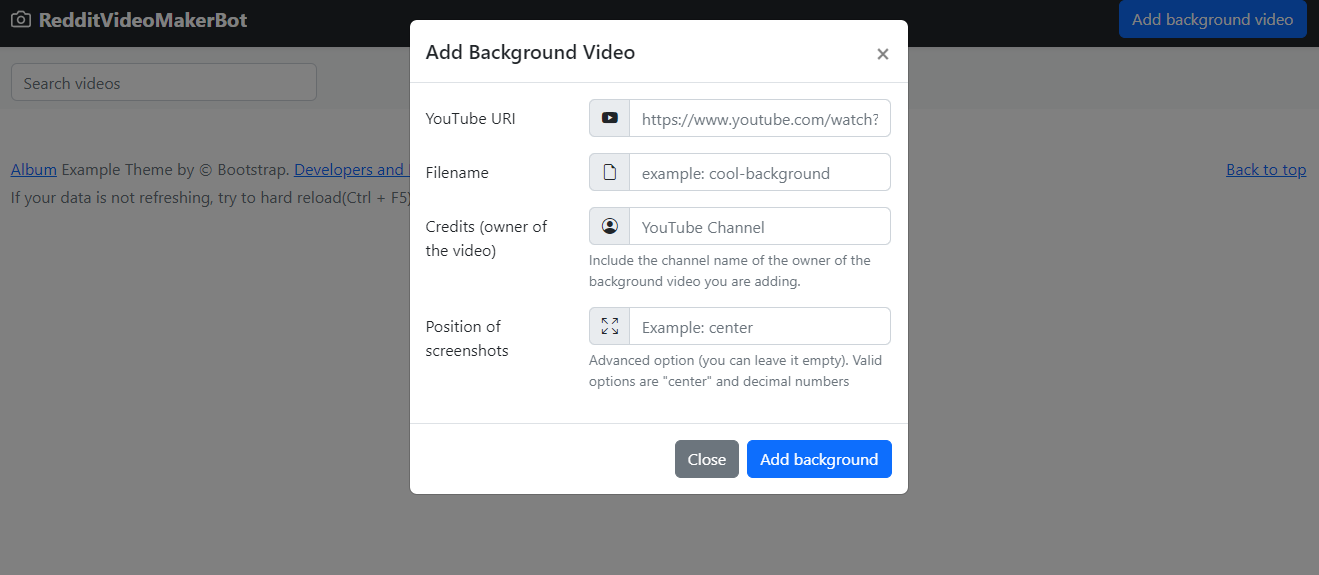Click the camera icon in the navbar
Viewport: 1319px width, 575px height.
21,20
